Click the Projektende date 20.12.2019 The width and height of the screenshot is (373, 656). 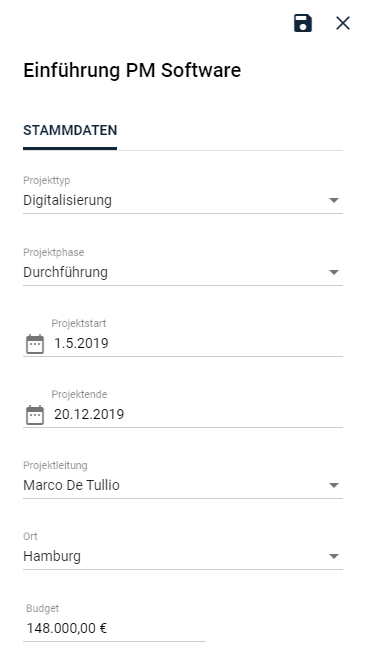click(89, 415)
